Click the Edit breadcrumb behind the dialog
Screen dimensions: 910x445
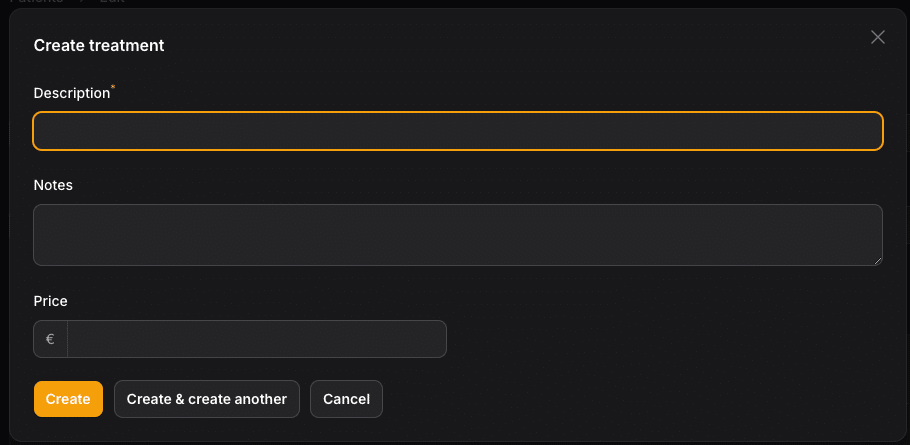(x=112, y=2)
